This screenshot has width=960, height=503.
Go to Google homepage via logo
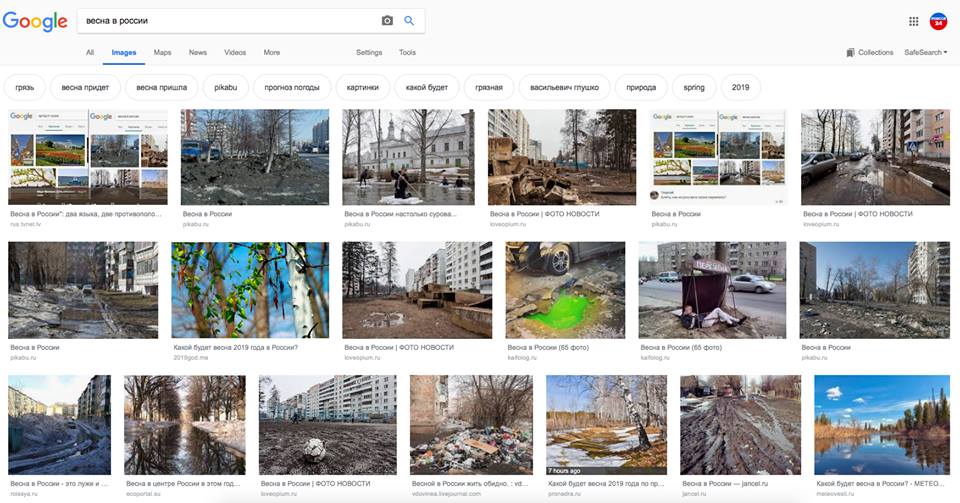click(35, 22)
